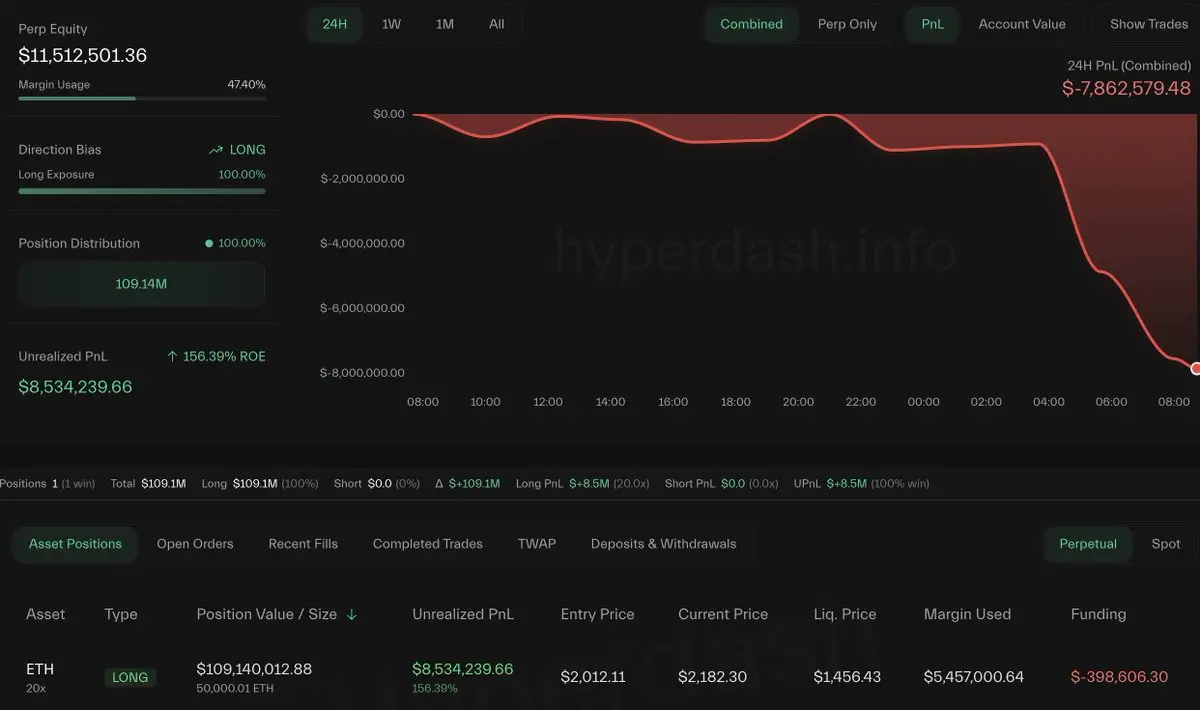Show the All time range
Image resolution: width=1200 pixels, height=710 pixels.
496,24
